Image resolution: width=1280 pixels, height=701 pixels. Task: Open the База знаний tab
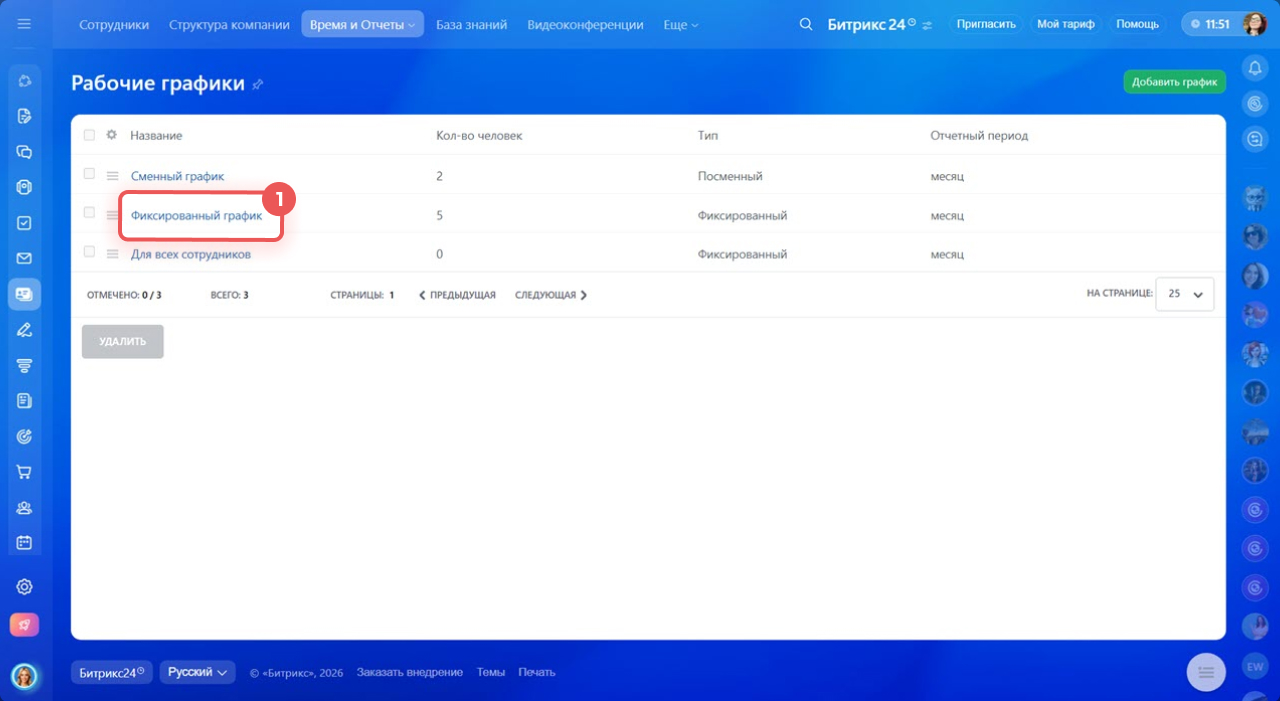point(471,24)
